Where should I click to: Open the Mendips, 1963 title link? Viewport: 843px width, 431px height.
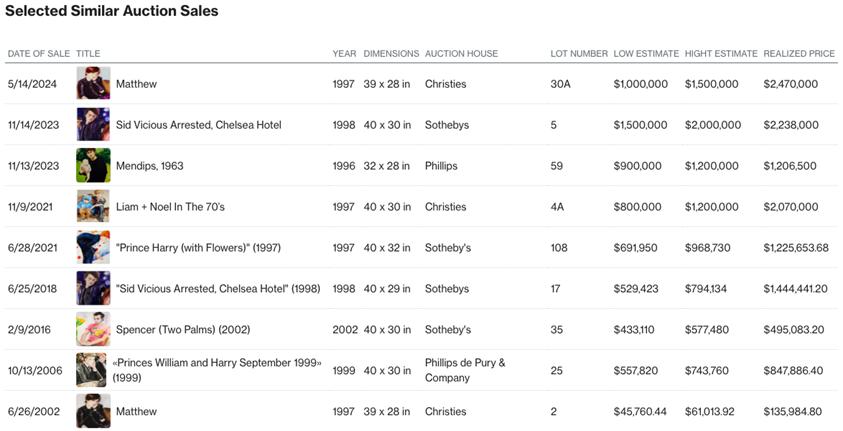pyautogui.click(x=149, y=166)
